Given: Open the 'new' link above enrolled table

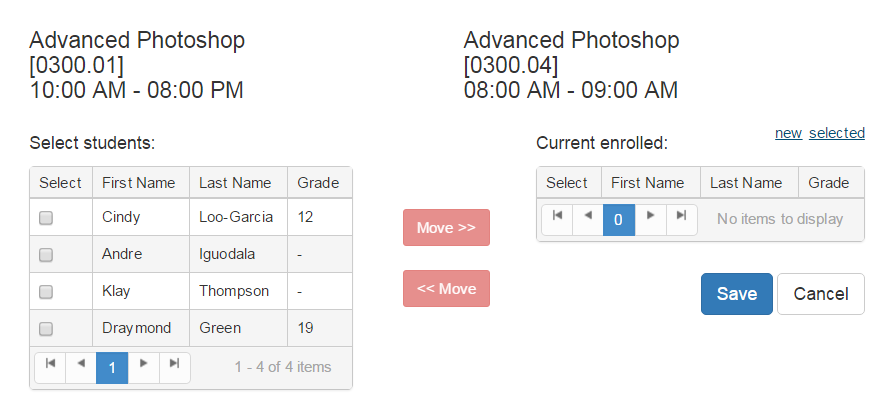Looking at the screenshot, I should pyautogui.click(x=788, y=133).
